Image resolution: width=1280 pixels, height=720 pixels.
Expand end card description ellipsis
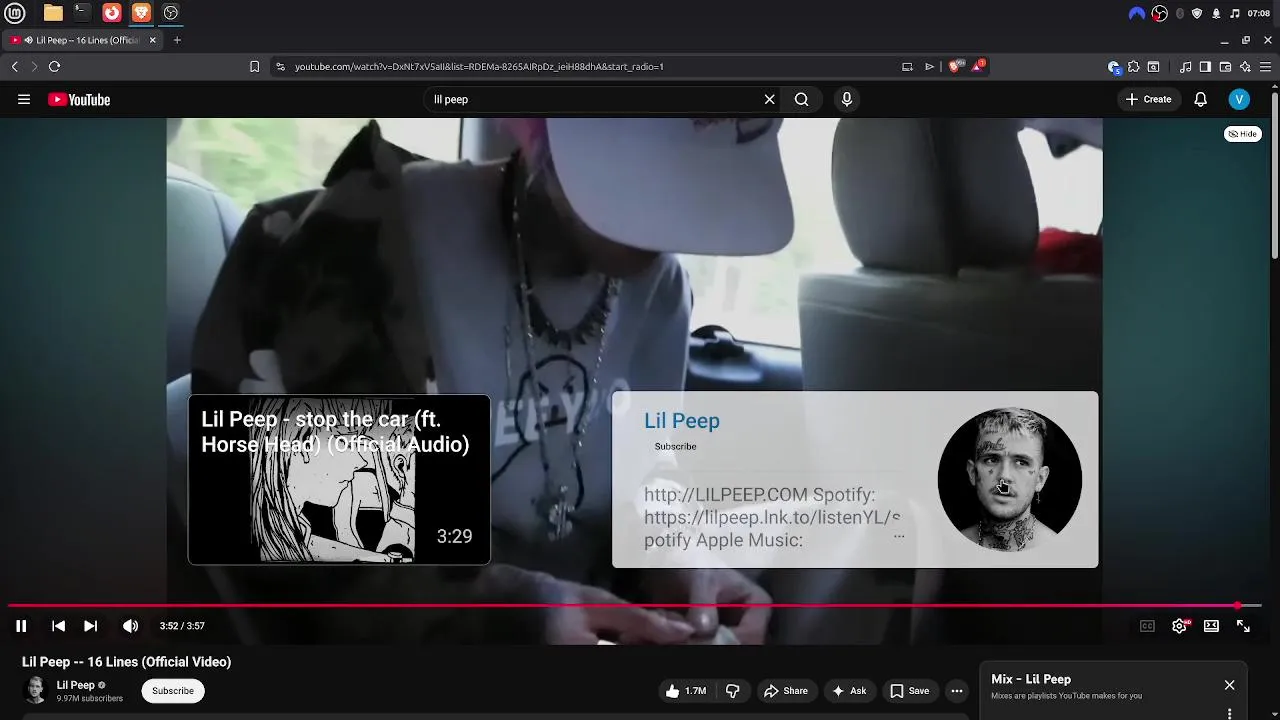coord(899,537)
